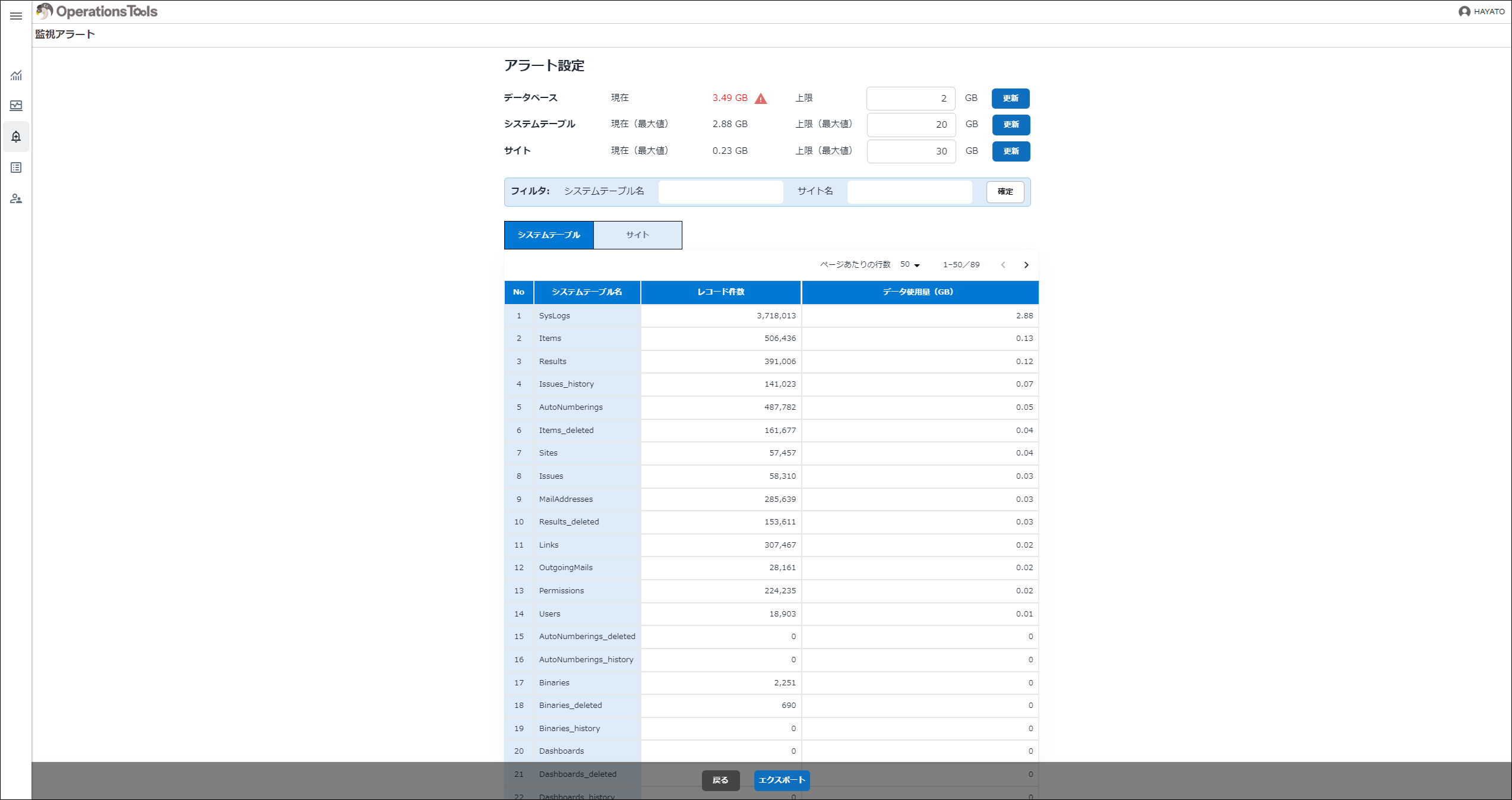The width and height of the screenshot is (1512, 800).
Task: Open rows-per-page dropdown showing 50
Action: (910, 264)
